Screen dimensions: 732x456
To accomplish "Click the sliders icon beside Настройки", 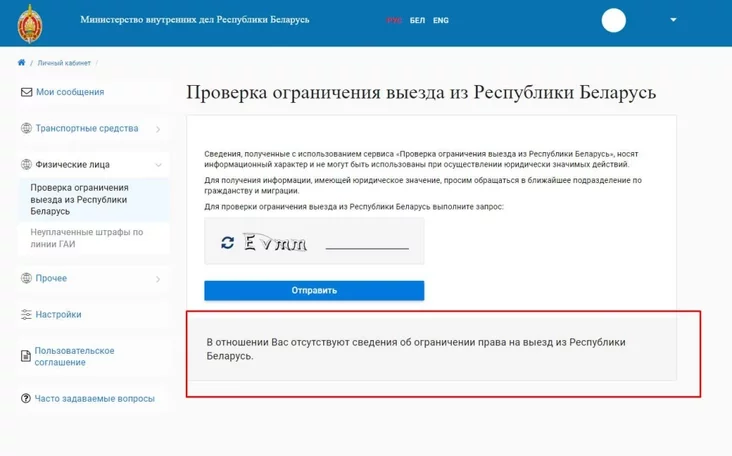I will (x=26, y=315).
